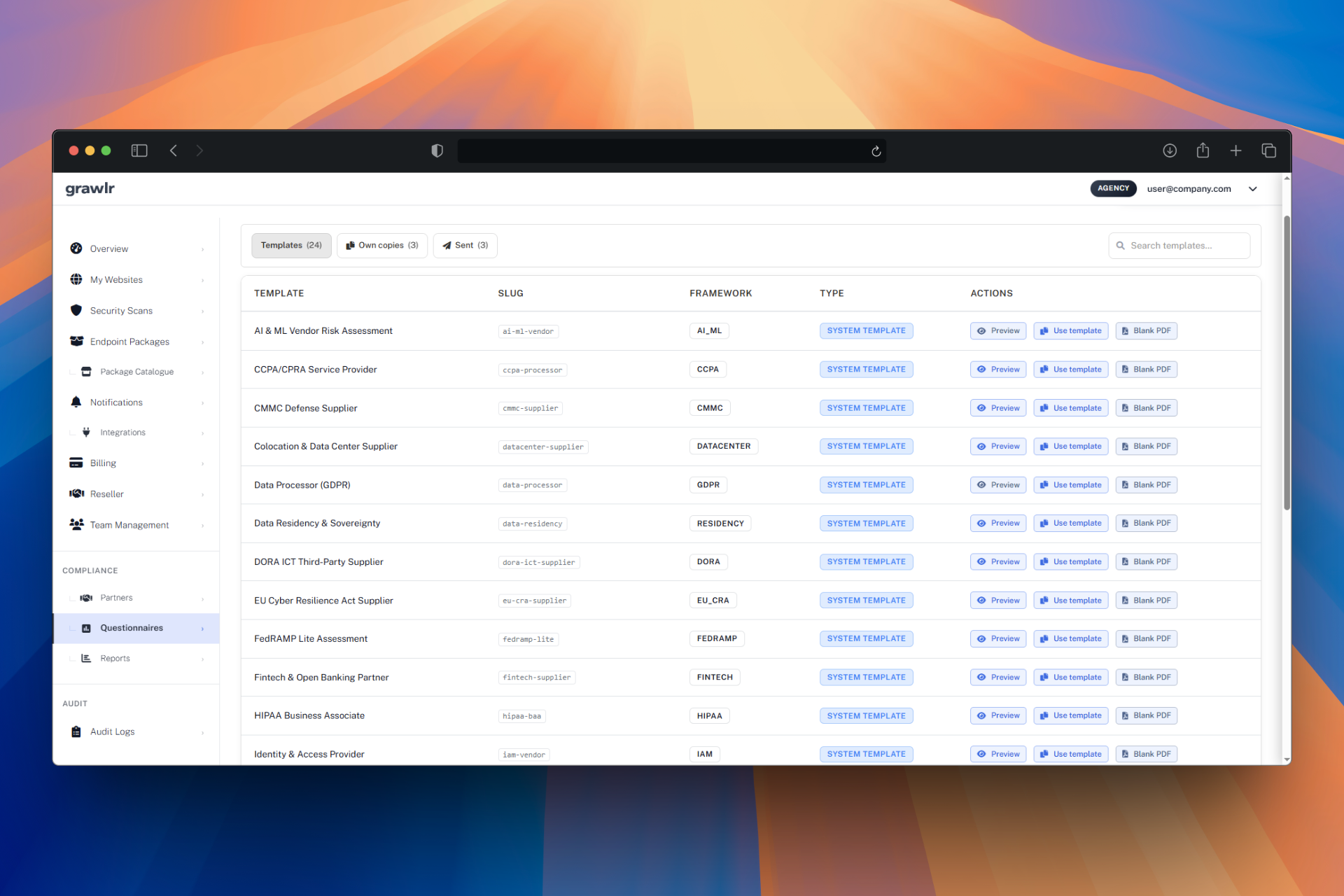1344x896 pixels.
Task: Click the Partners handshake icon
Action: pos(86,598)
